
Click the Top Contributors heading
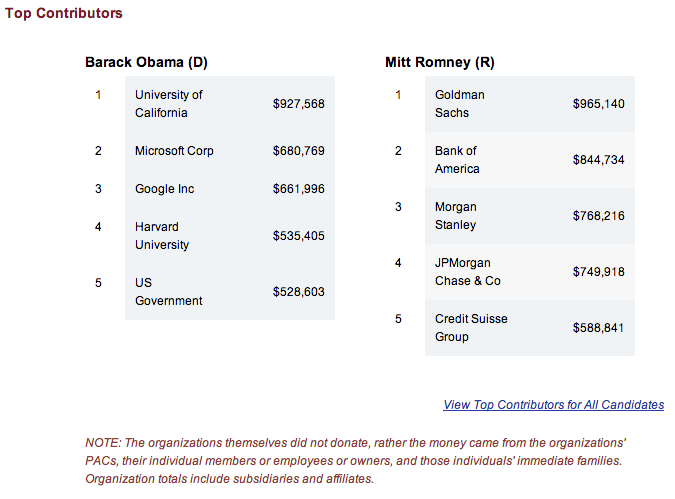[x=64, y=13]
